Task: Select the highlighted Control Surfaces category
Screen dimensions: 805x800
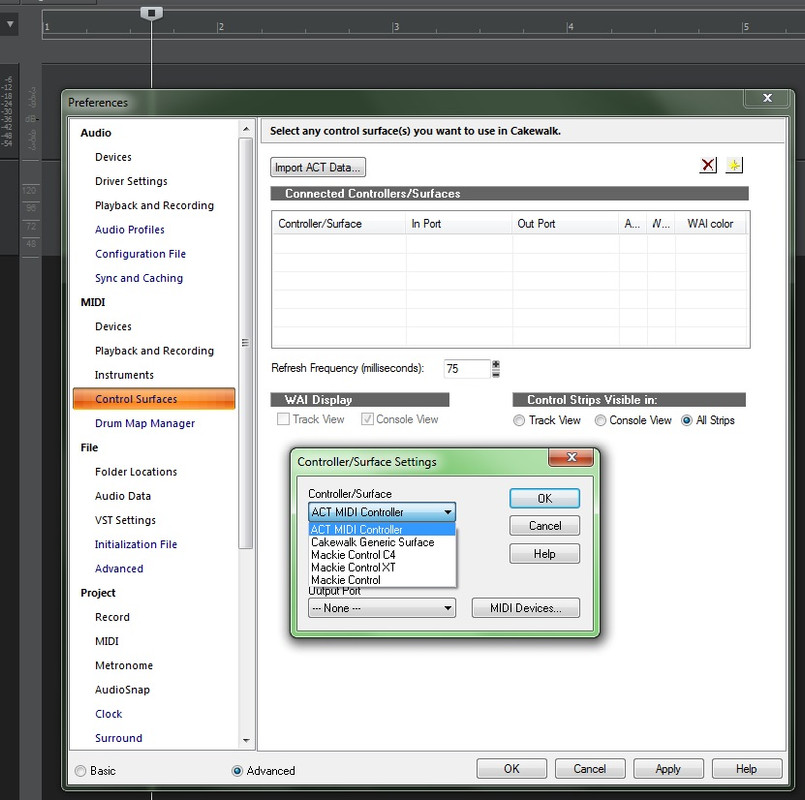Action: pyautogui.click(x=154, y=399)
